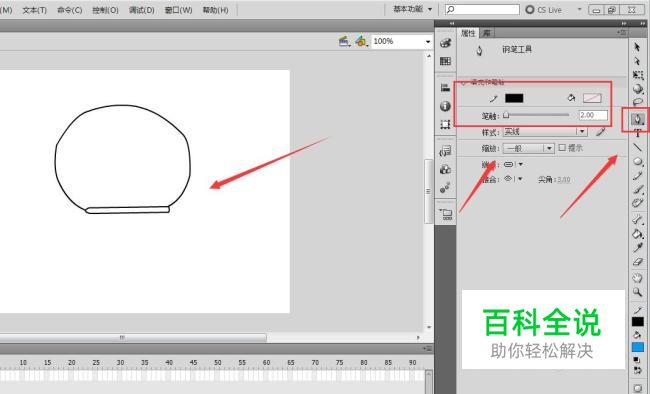Choose the Selection arrow tool
The width and height of the screenshot is (650, 394).
click(637, 47)
